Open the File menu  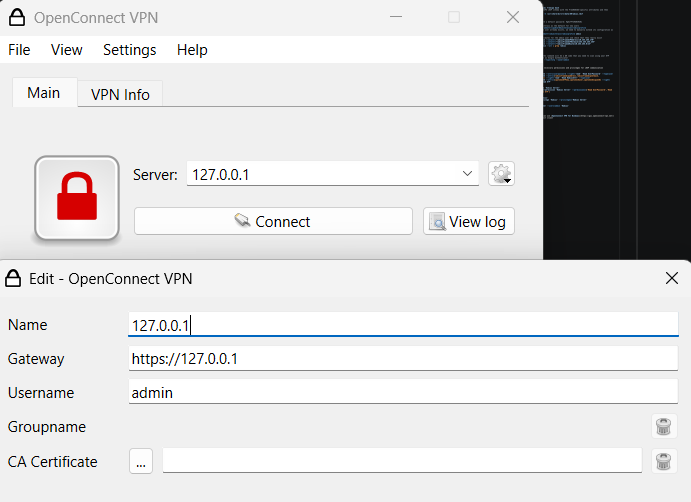tap(19, 50)
